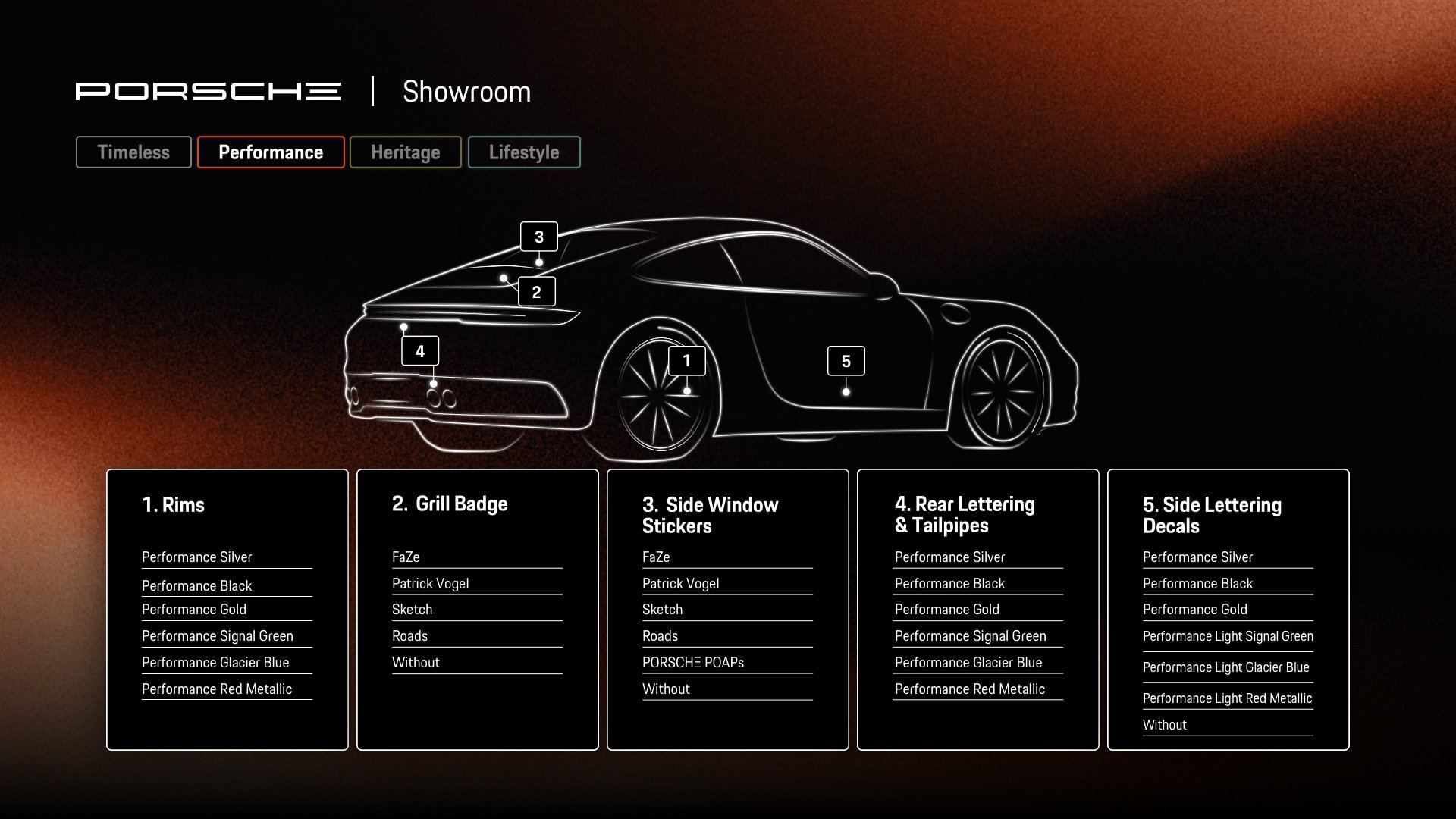This screenshot has width=1456, height=819.
Task: Choose Performance Silver under Rims
Action: [197, 557]
